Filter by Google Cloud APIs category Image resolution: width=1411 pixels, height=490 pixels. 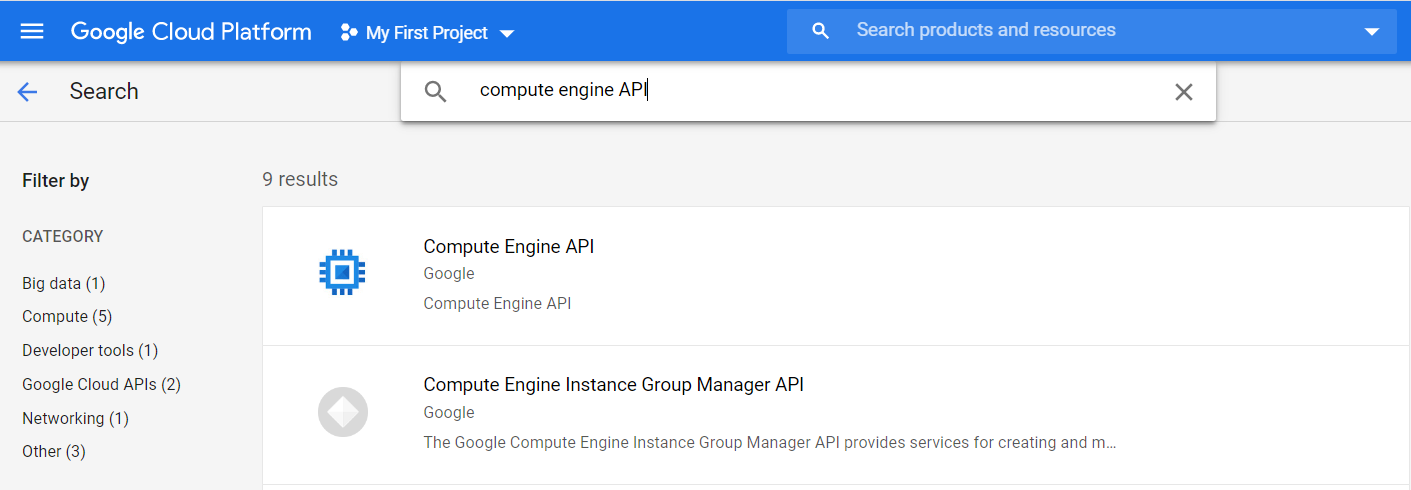tap(101, 384)
